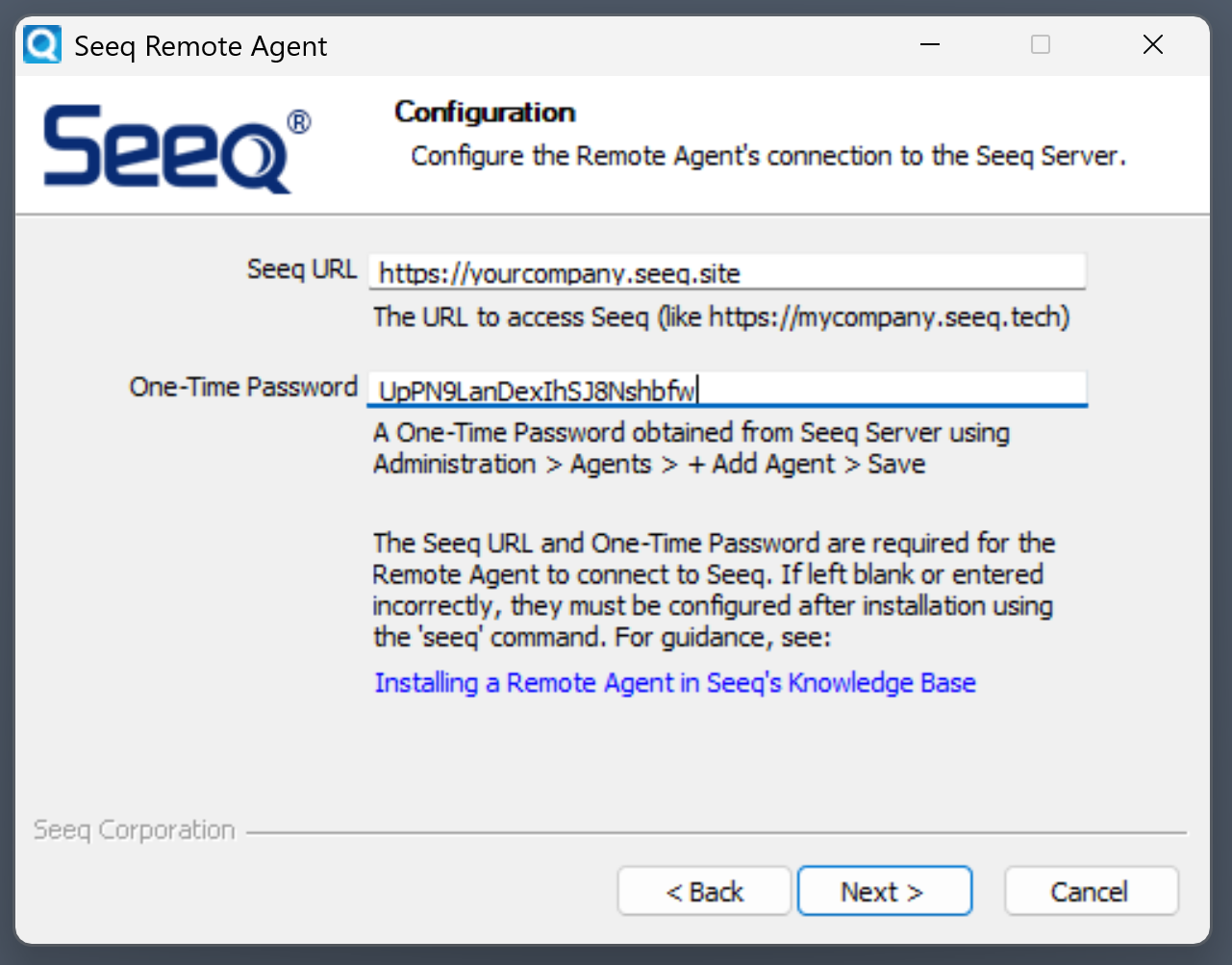Screen dimensions: 1232x965
Task: Focus the Seeq URL input field
Action: pos(727,272)
